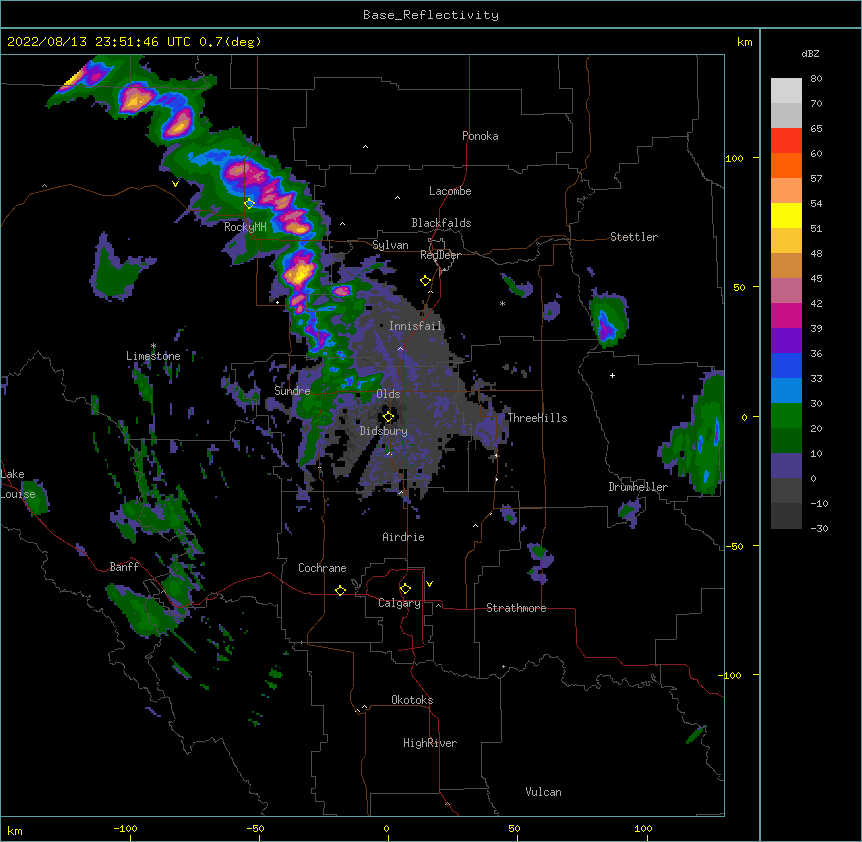Click the Vulcan label
Screen dimensions: 862x842
(x=543, y=792)
